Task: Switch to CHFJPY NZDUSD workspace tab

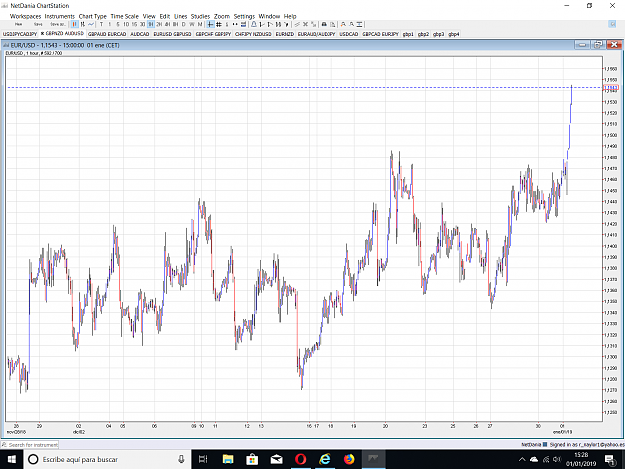Action: 253,34
